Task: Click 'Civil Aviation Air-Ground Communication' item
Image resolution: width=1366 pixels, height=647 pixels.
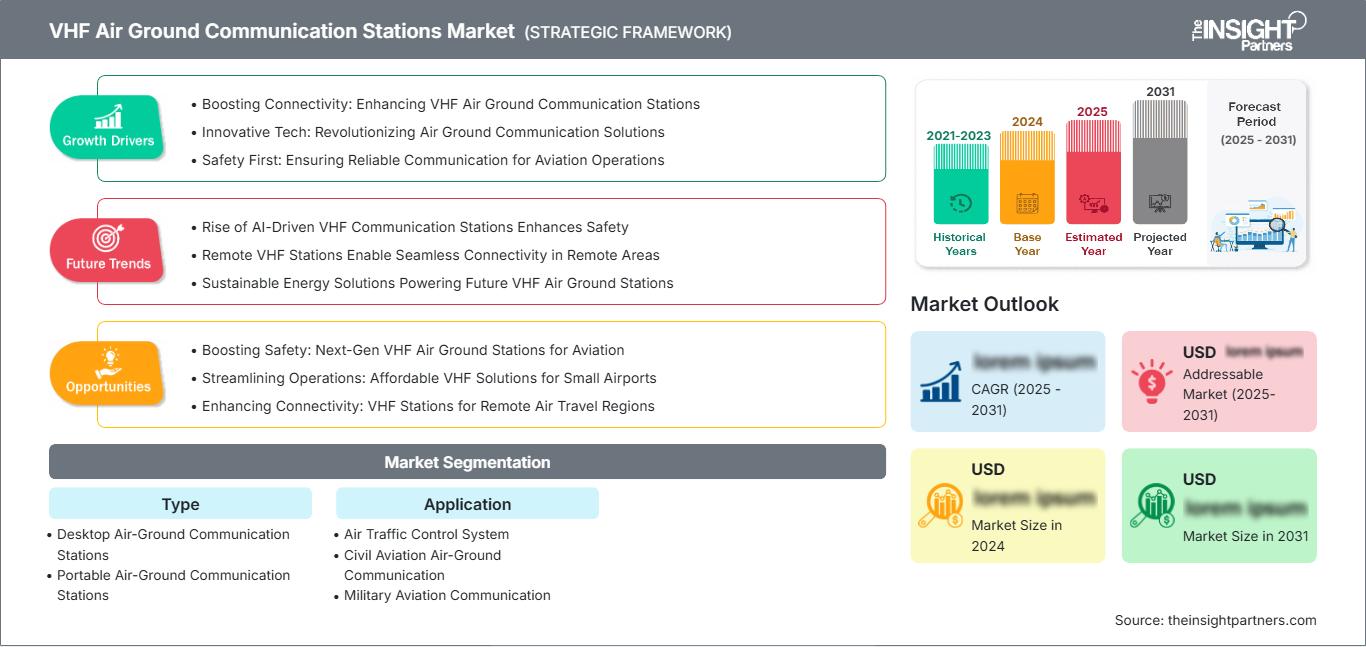Action: coord(422,565)
